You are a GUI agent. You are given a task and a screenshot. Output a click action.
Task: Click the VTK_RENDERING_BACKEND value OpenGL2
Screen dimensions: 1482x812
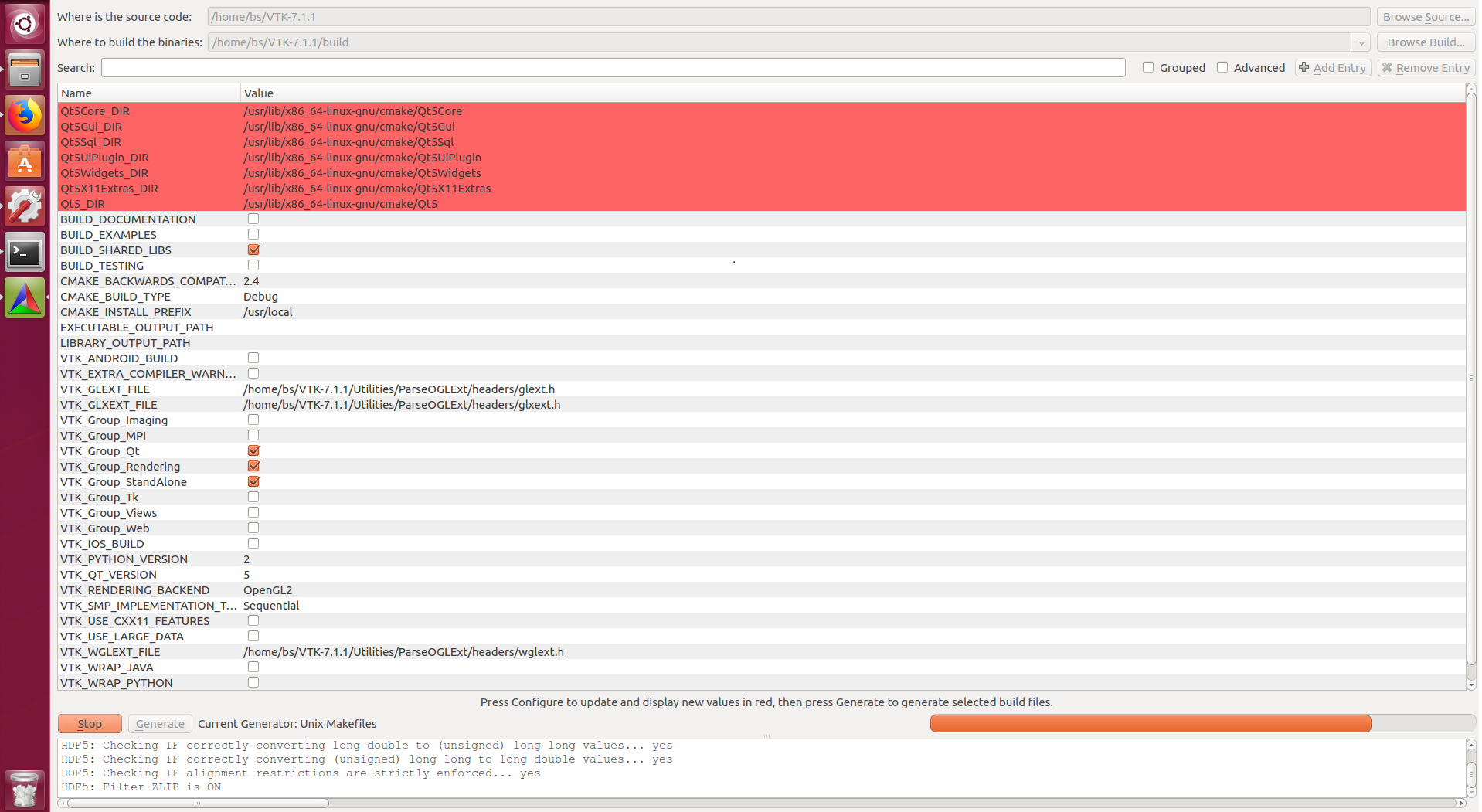(x=267, y=590)
